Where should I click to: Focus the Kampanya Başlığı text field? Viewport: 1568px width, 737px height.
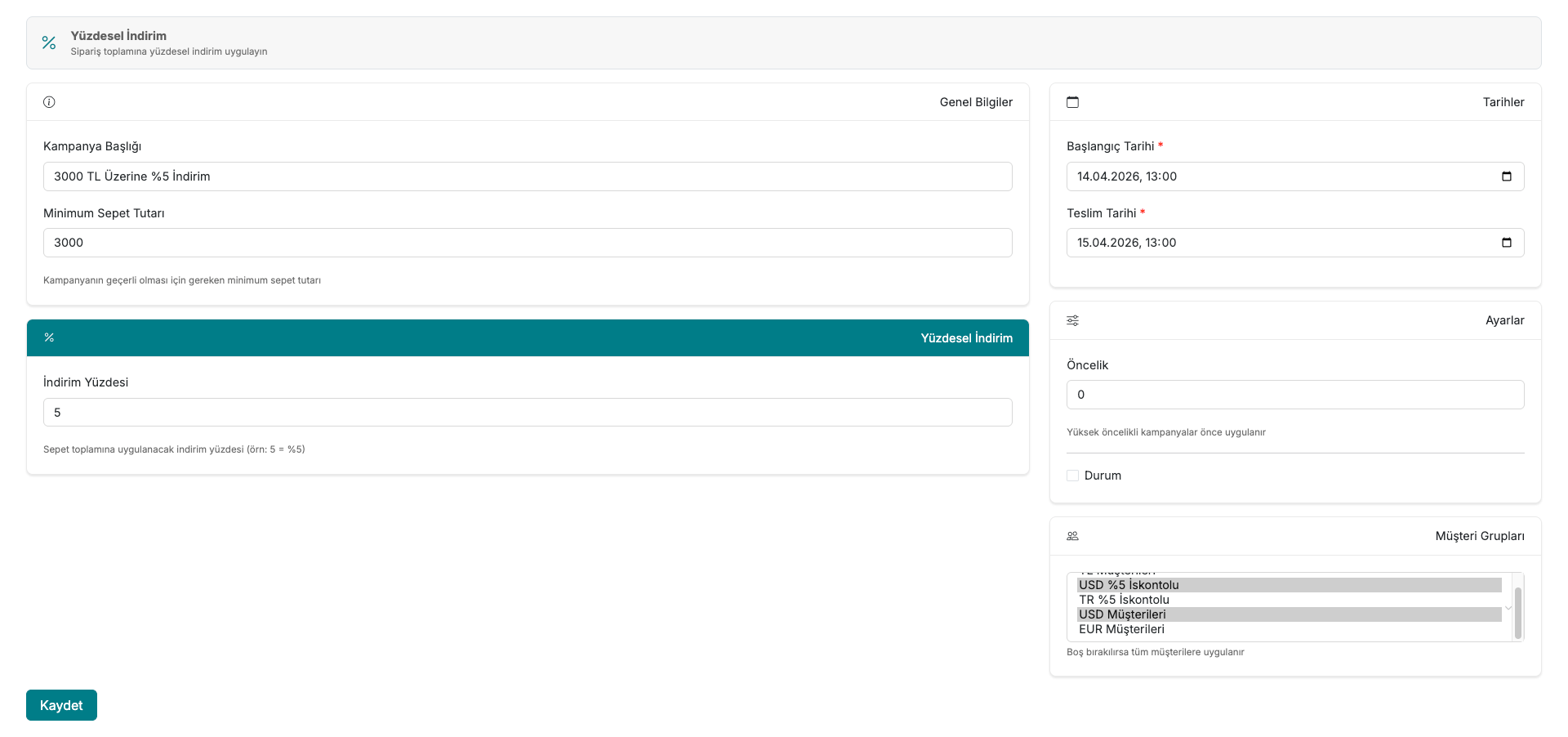528,176
